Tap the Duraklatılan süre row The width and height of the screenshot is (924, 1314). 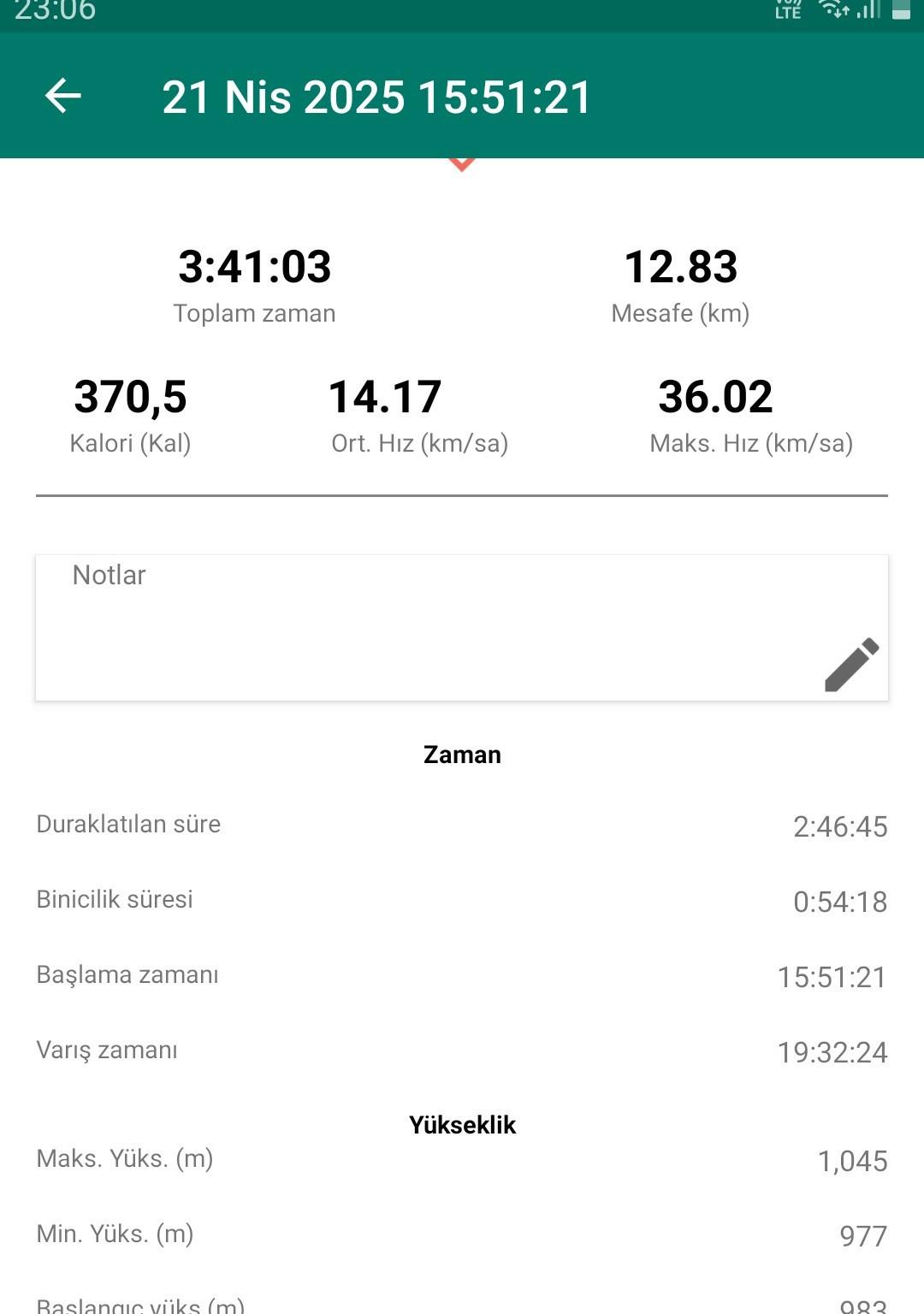pos(462,826)
